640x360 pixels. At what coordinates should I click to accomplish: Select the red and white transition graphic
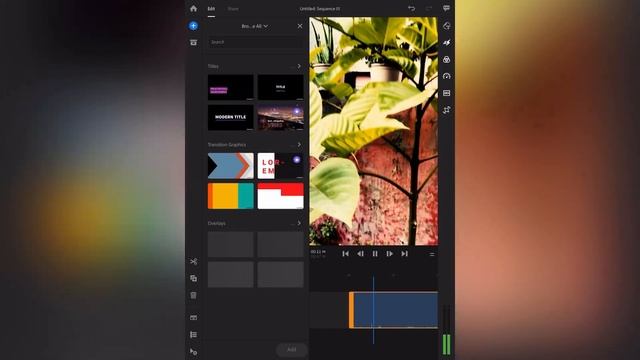pyautogui.click(x=280, y=196)
